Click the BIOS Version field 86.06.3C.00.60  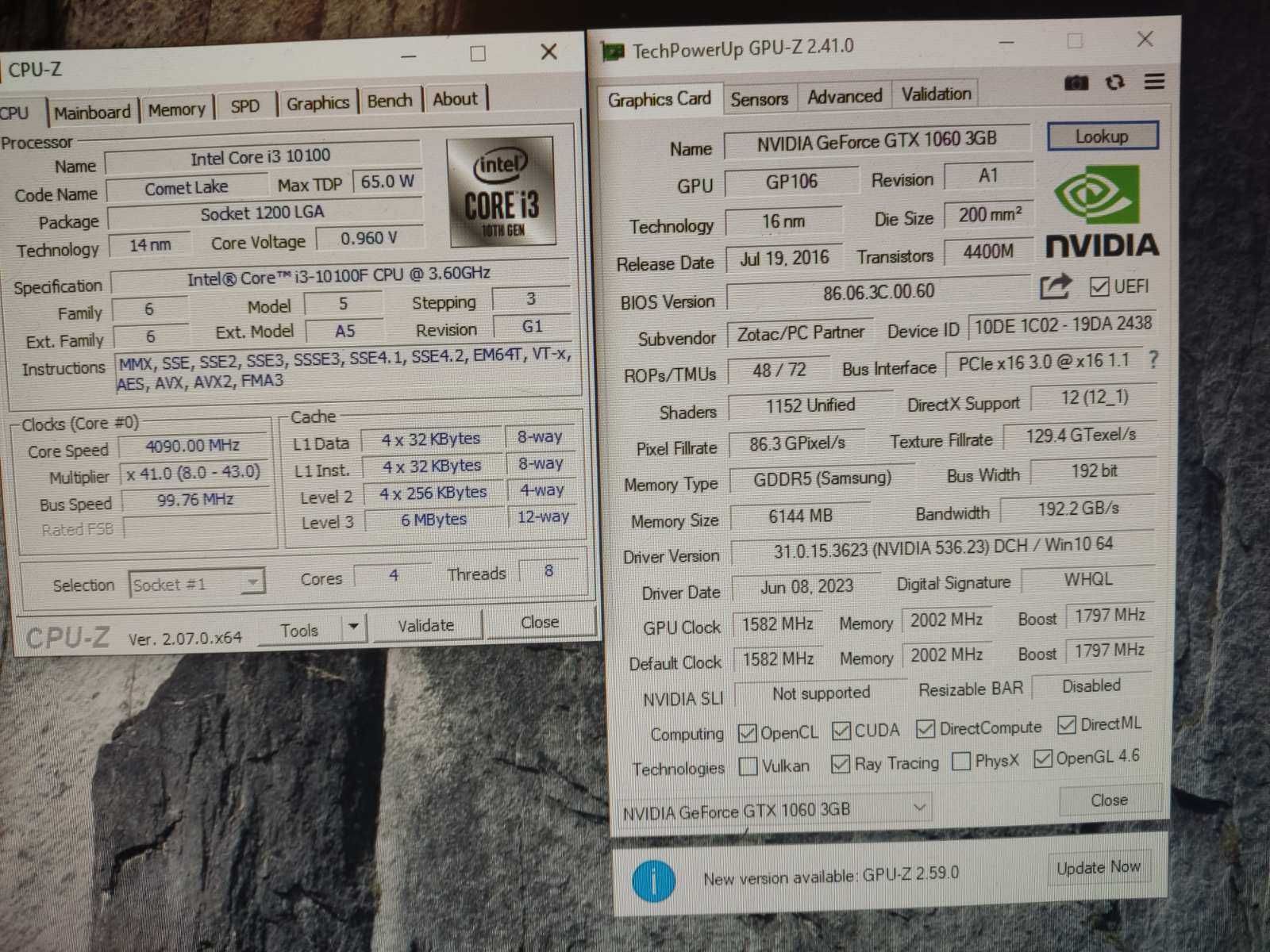click(x=879, y=293)
